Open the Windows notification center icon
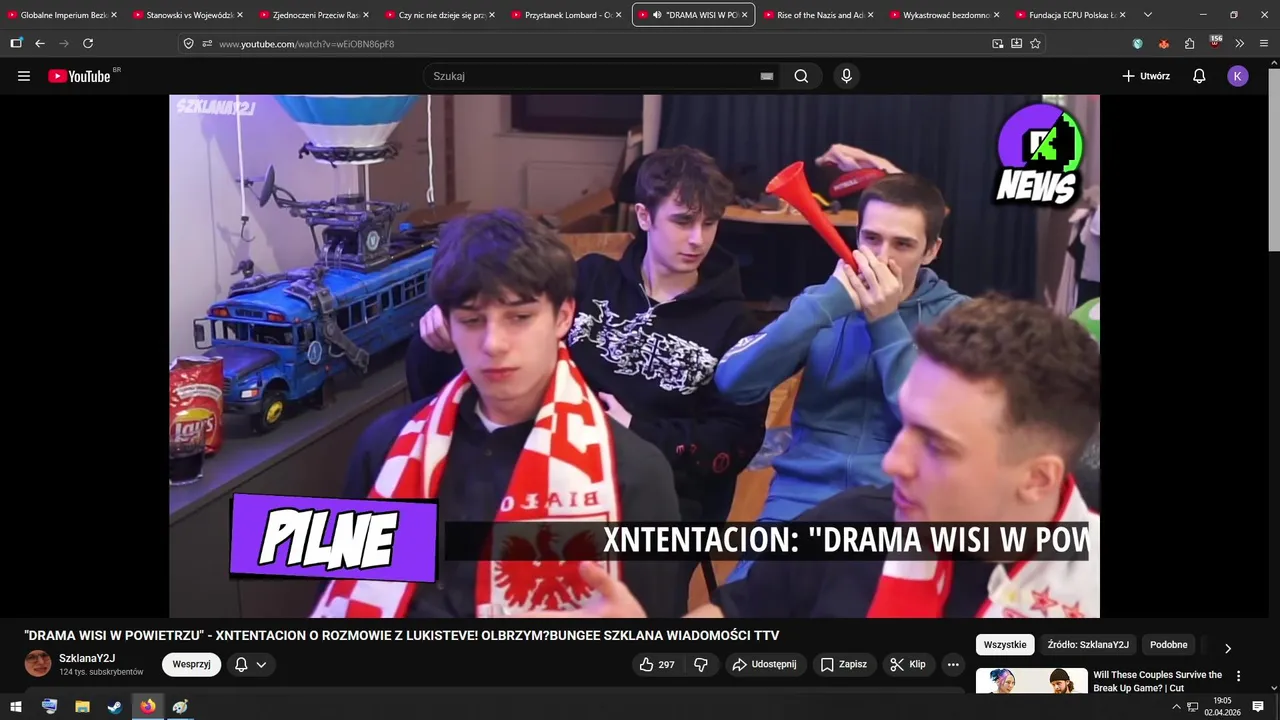The width and height of the screenshot is (1280, 720). [x=1258, y=706]
